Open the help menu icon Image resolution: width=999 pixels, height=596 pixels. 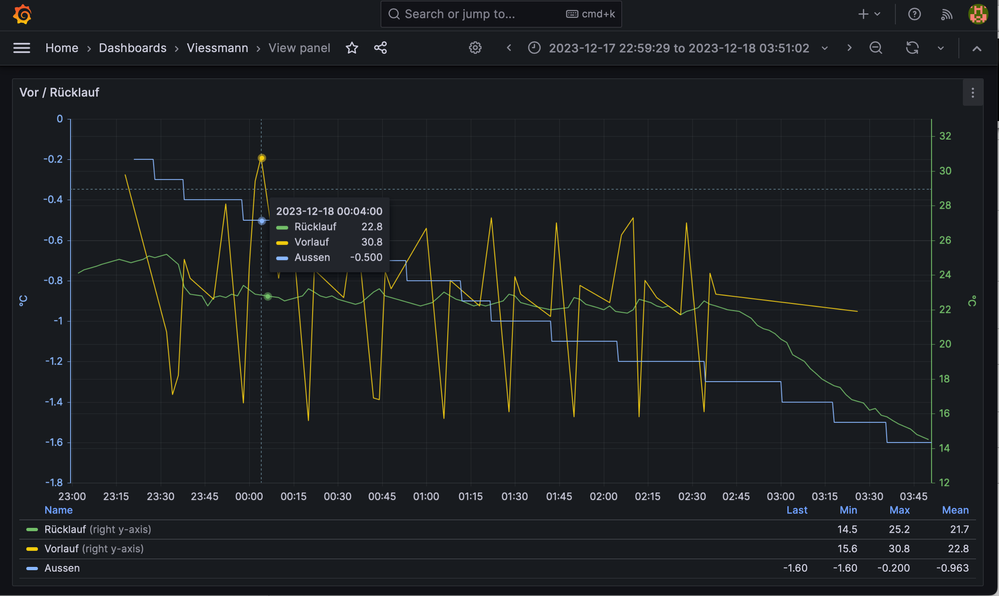pyautogui.click(x=914, y=14)
